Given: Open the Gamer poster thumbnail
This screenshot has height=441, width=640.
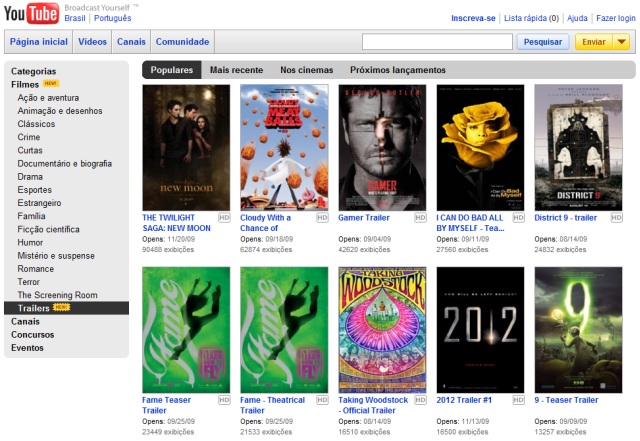Looking at the screenshot, I should [382, 147].
